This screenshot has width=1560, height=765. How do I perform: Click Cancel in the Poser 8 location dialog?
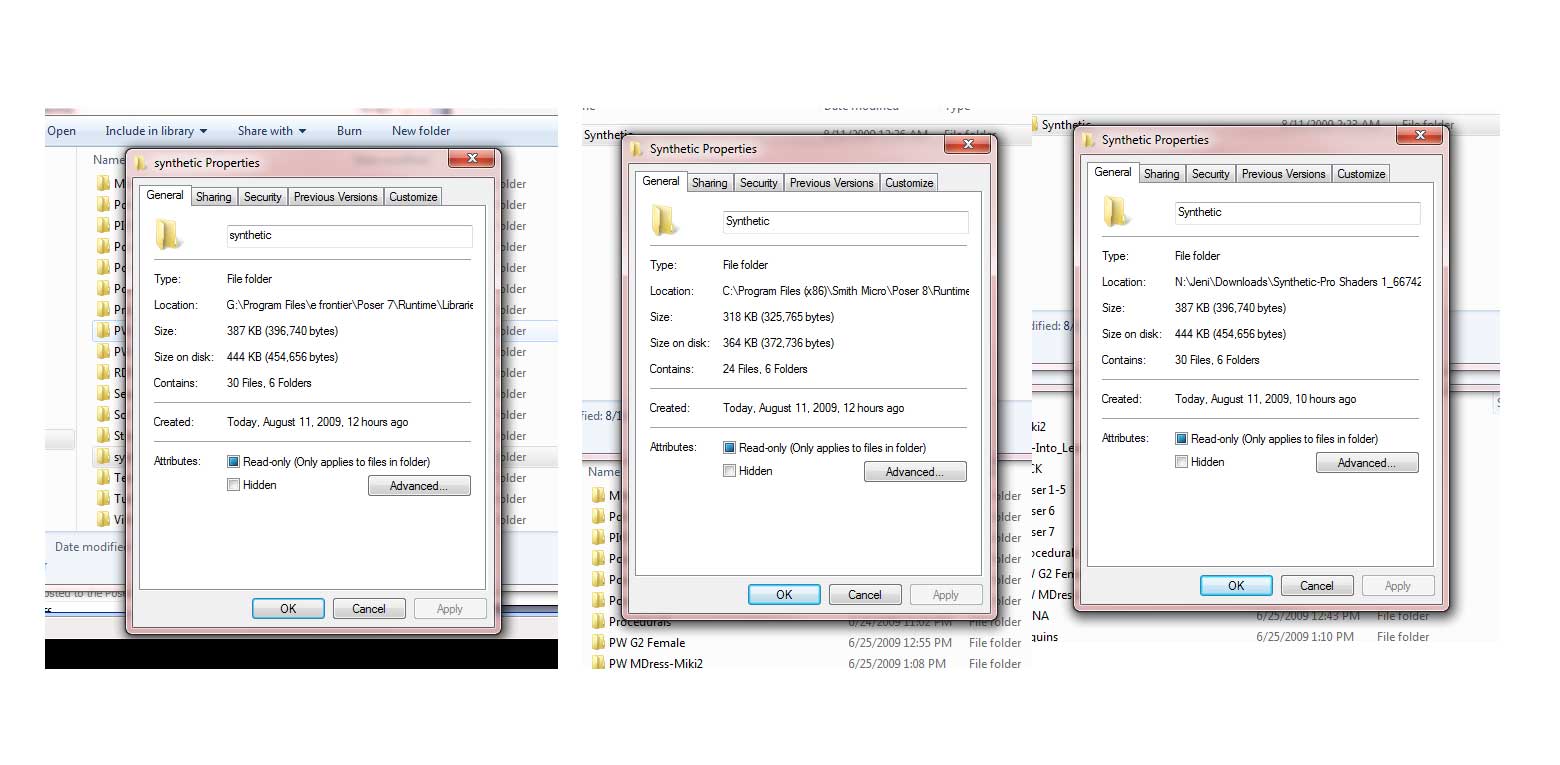(x=865, y=595)
